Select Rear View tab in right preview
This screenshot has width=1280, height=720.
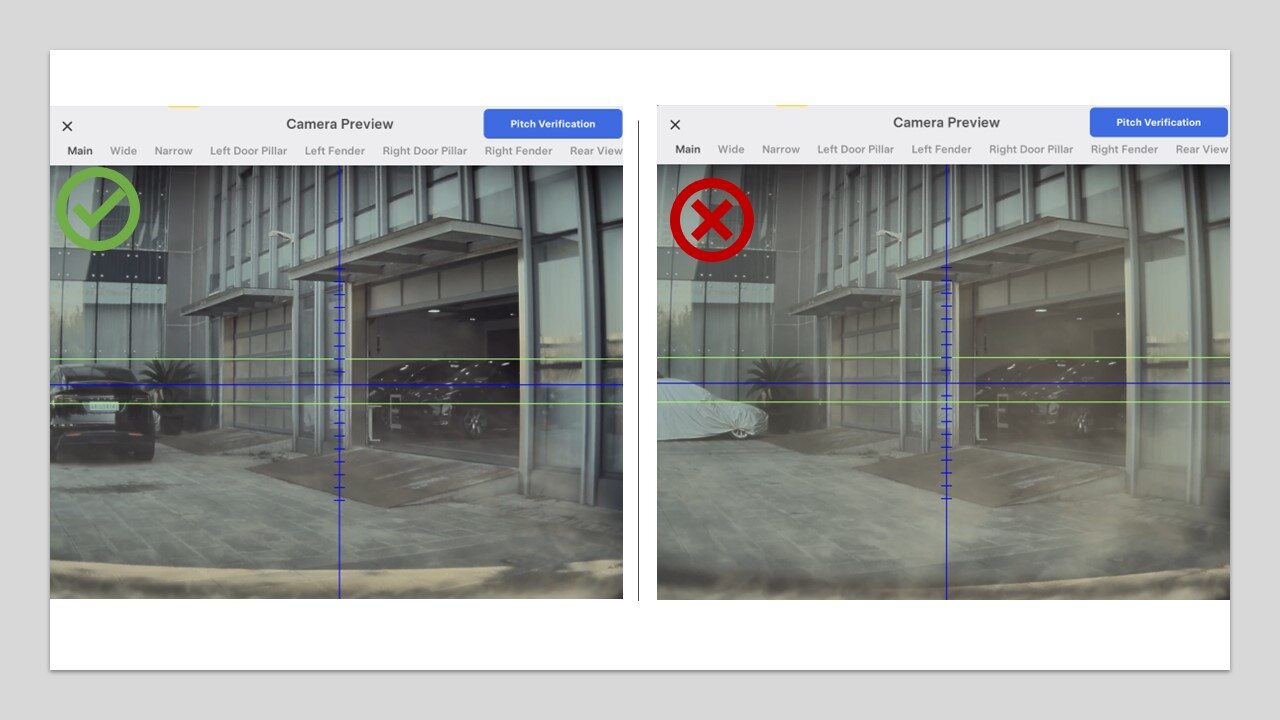[x=1201, y=149]
